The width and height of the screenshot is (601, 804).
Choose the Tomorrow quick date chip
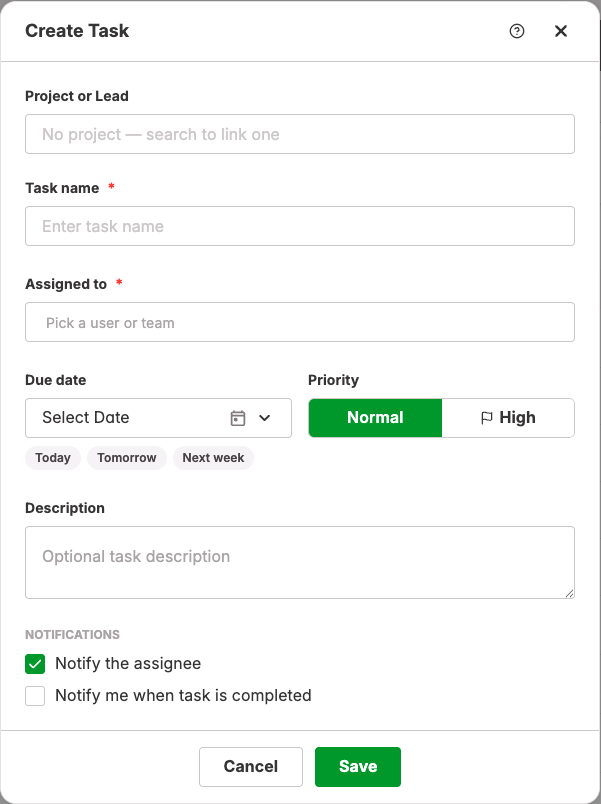coord(127,458)
